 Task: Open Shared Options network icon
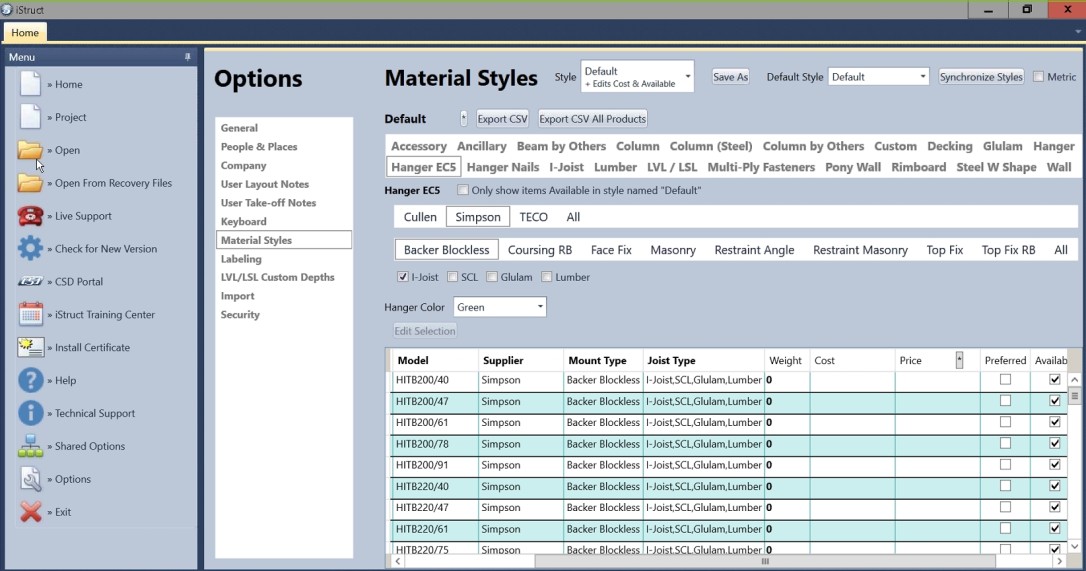(x=30, y=446)
